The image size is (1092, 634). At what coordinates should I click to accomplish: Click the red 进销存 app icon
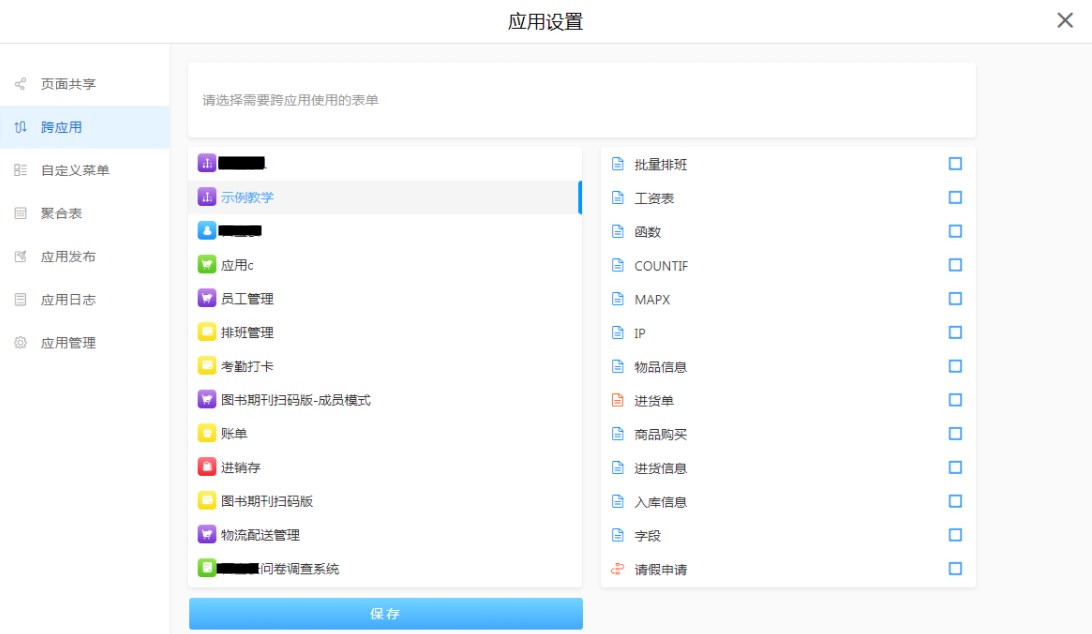point(207,467)
